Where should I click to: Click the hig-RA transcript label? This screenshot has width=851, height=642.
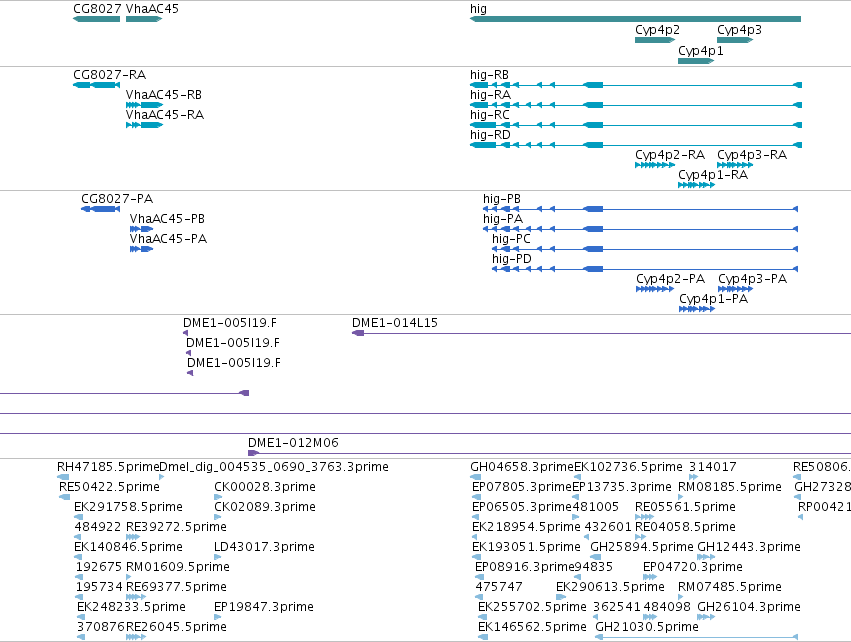(x=491, y=95)
